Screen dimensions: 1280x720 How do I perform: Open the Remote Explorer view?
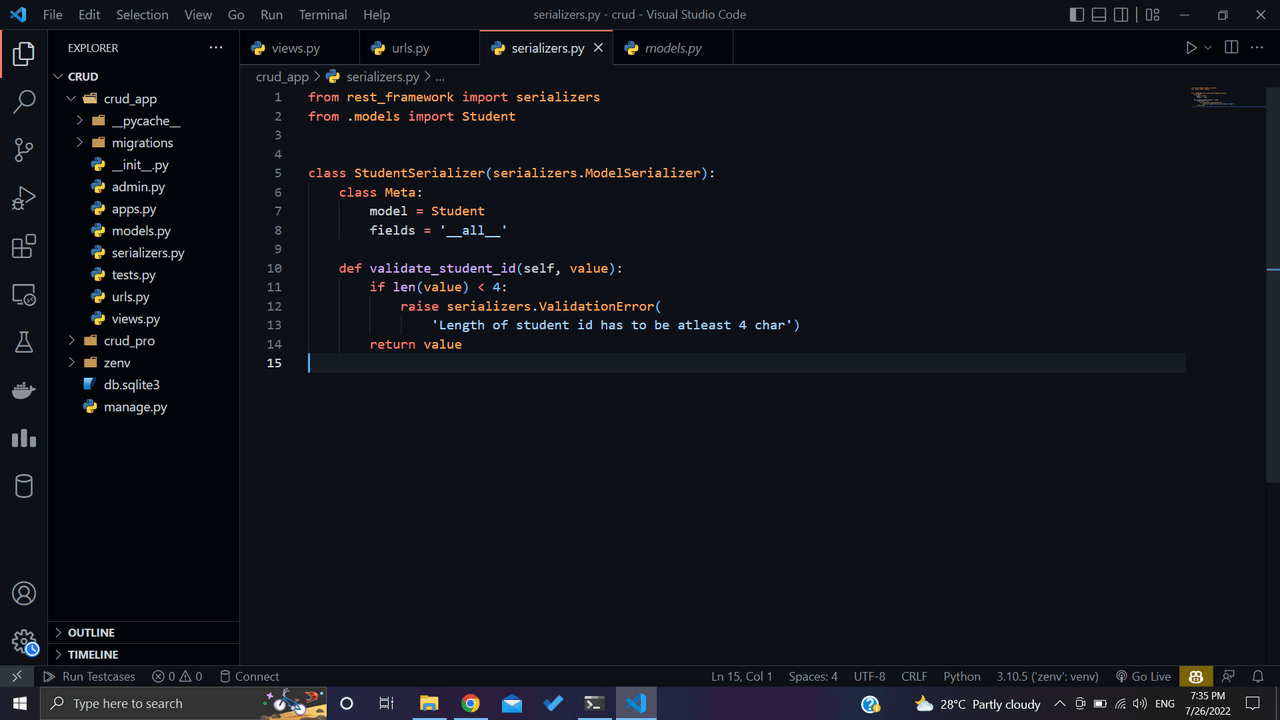pyautogui.click(x=24, y=294)
